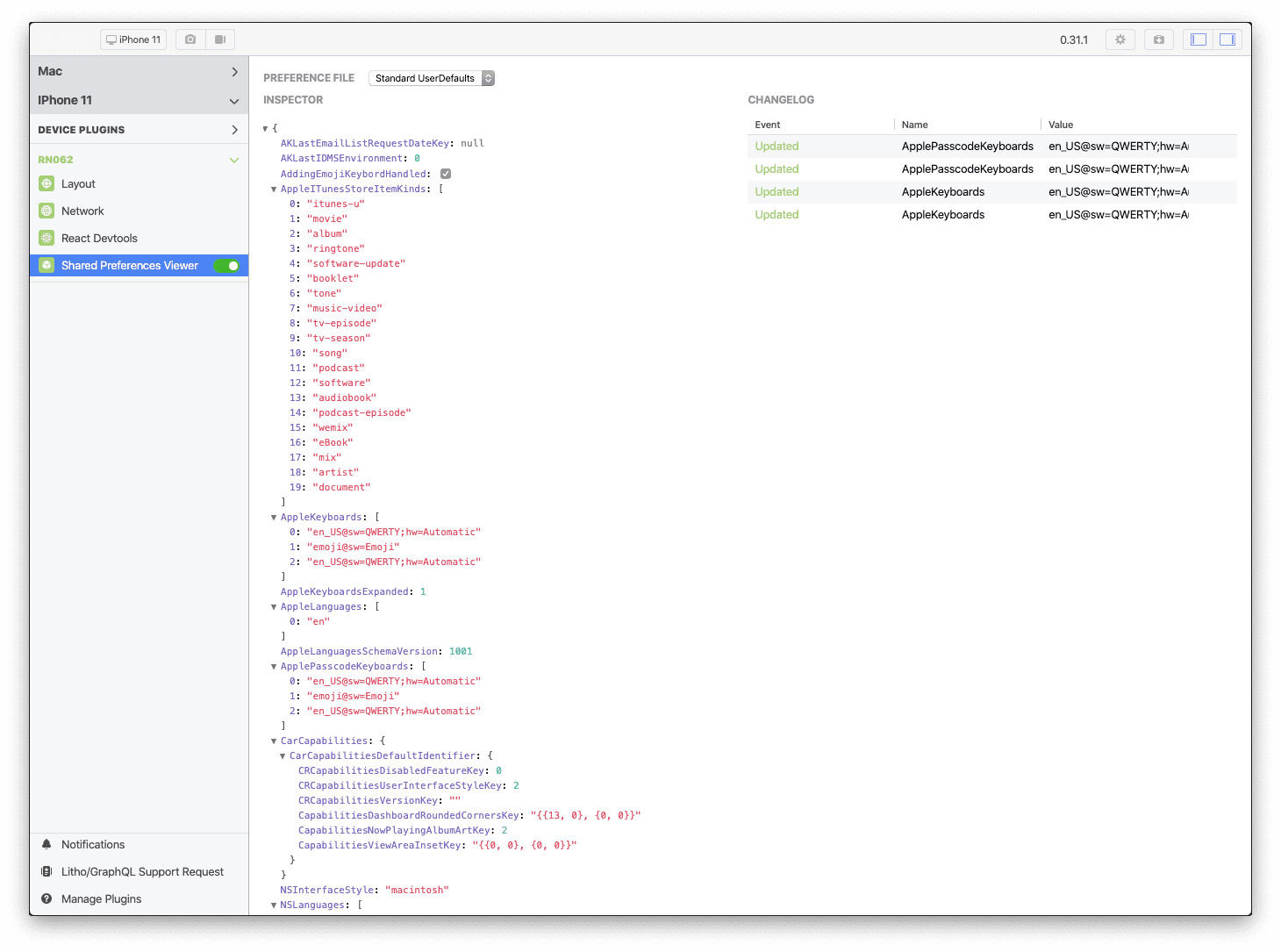
Task: Open the iPhone 11 device selector
Action: pyautogui.click(x=132, y=39)
